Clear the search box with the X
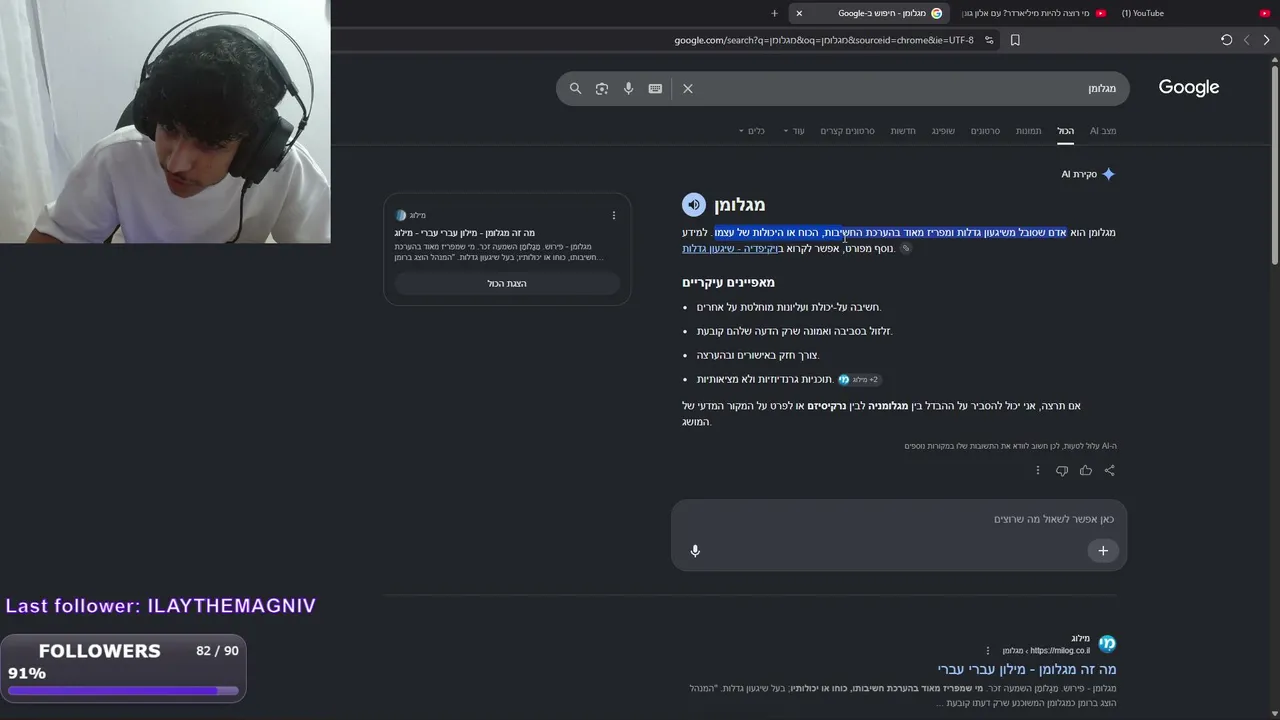Viewport: 1280px width, 720px height. coord(688,88)
